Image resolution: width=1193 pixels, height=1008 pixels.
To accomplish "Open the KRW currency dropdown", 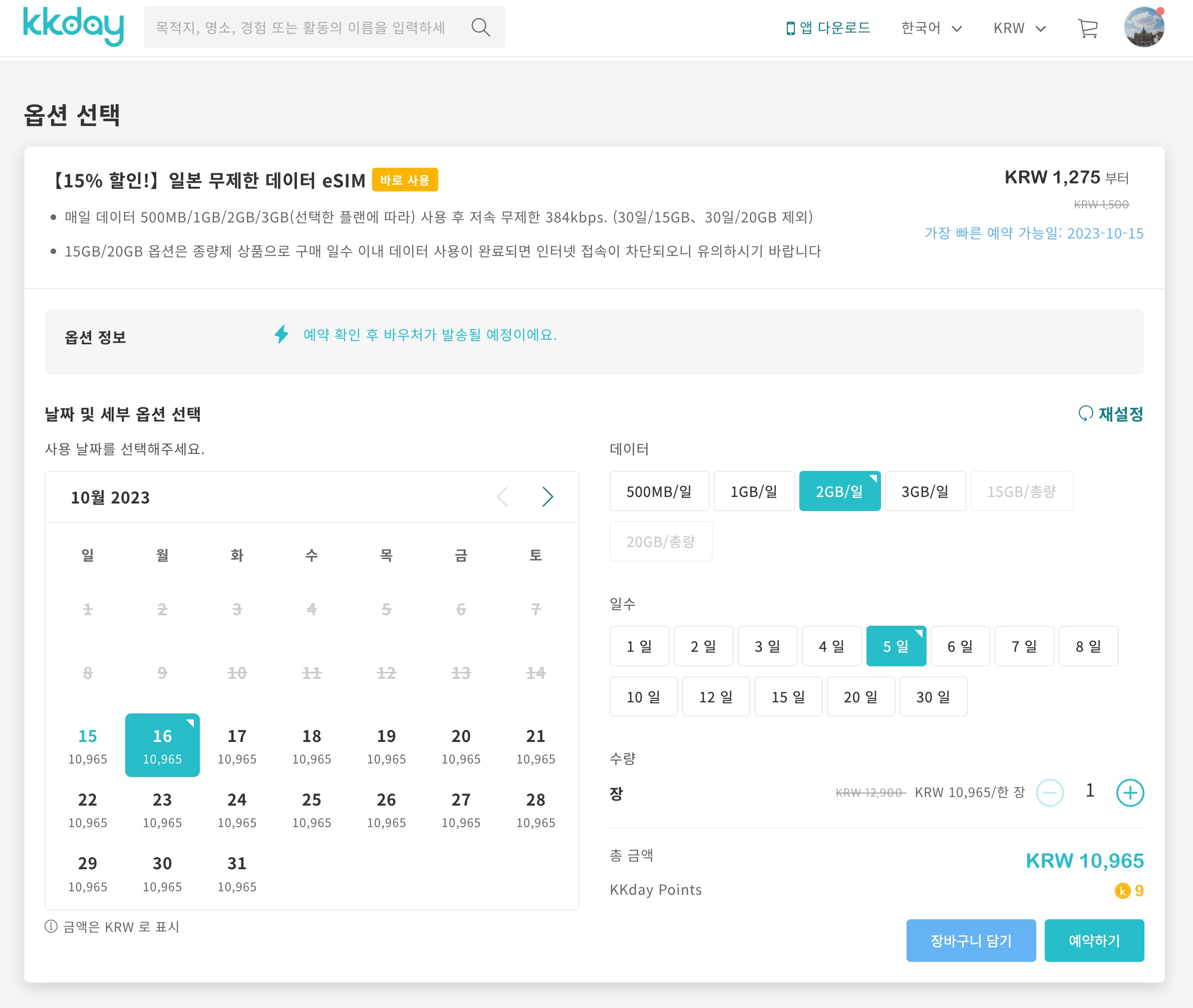I will pyautogui.click(x=1019, y=28).
